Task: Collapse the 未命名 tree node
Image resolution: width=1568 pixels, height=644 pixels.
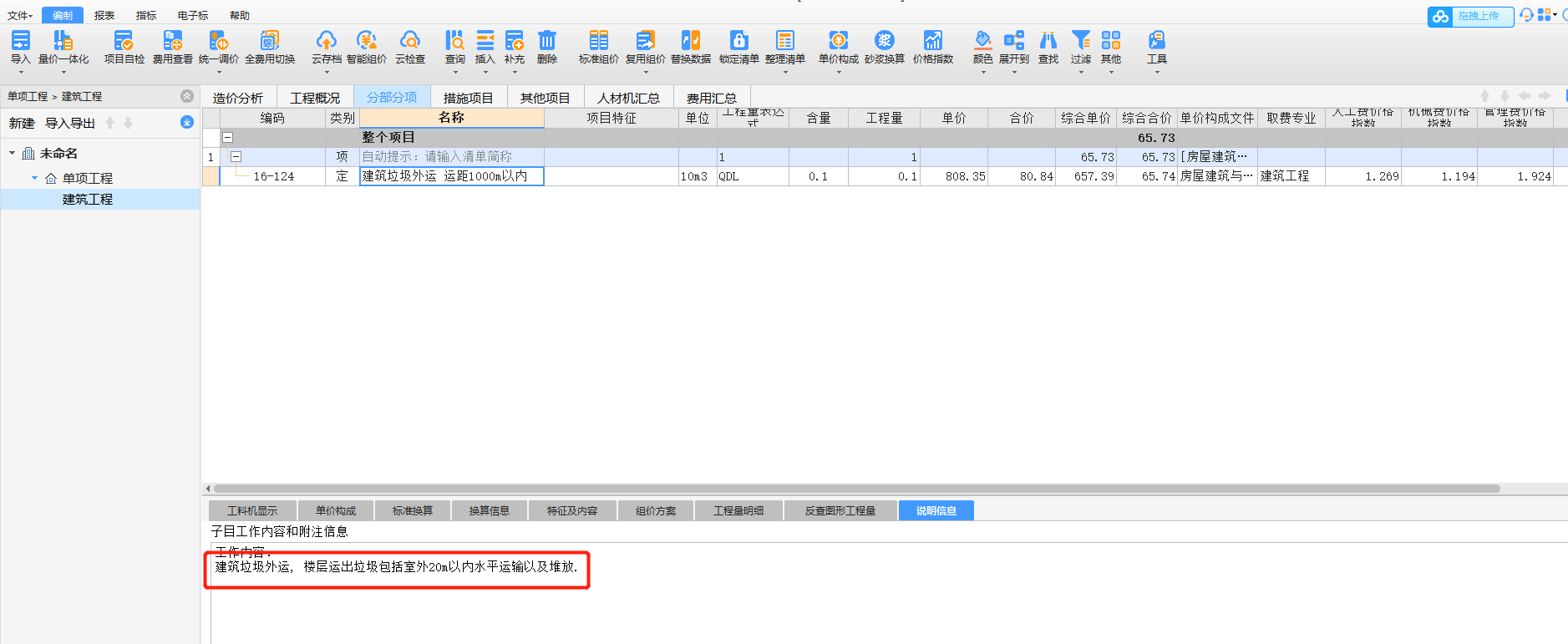Action: [12, 153]
